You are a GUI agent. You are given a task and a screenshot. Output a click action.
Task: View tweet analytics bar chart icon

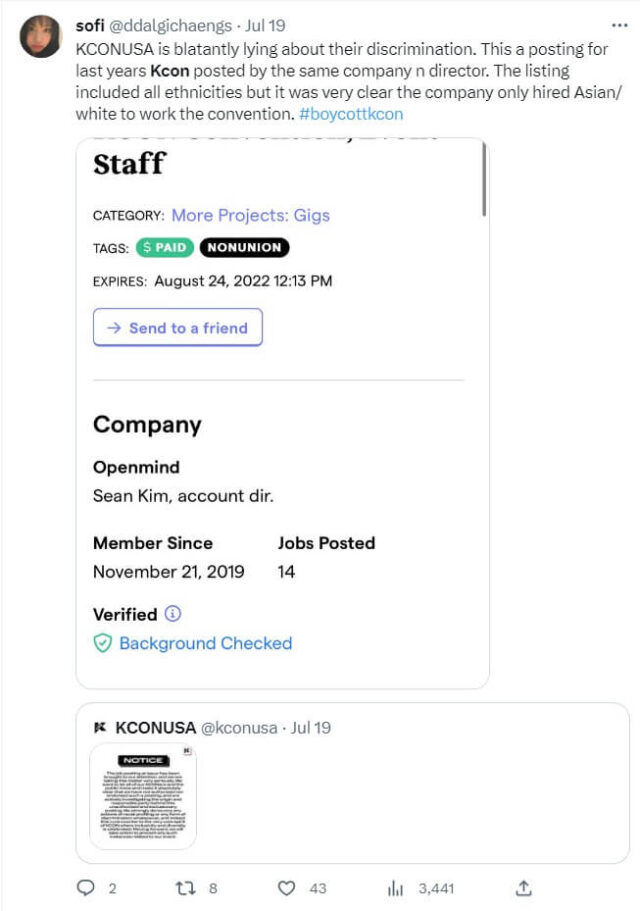(394, 887)
